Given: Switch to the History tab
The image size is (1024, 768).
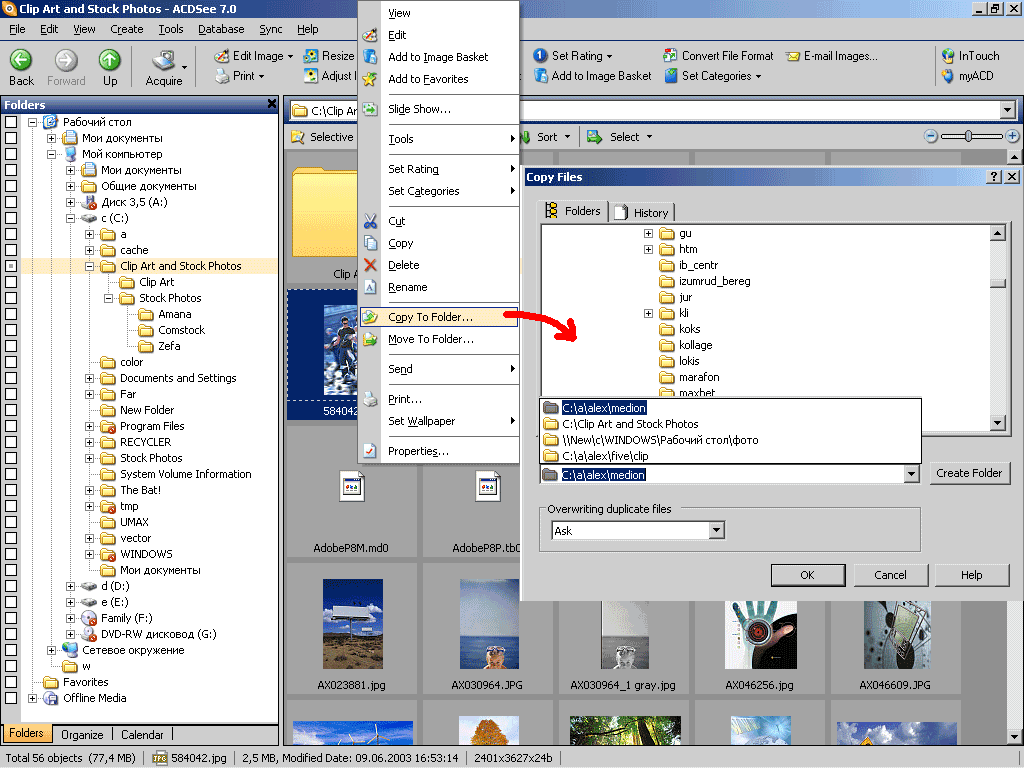Looking at the screenshot, I should (x=643, y=212).
